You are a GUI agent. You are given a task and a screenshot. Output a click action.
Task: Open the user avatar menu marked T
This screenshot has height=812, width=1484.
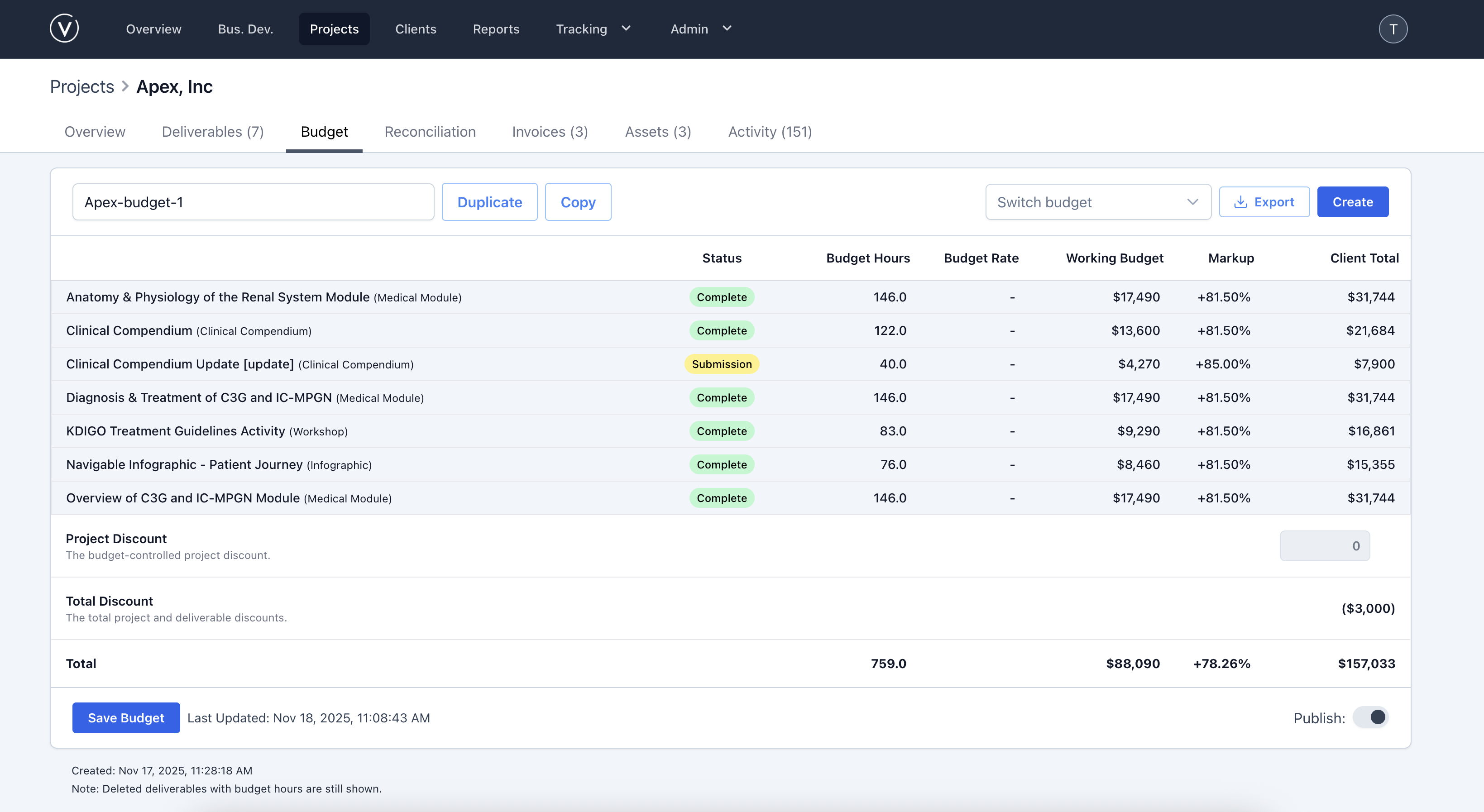click(x=1393, y=28)
